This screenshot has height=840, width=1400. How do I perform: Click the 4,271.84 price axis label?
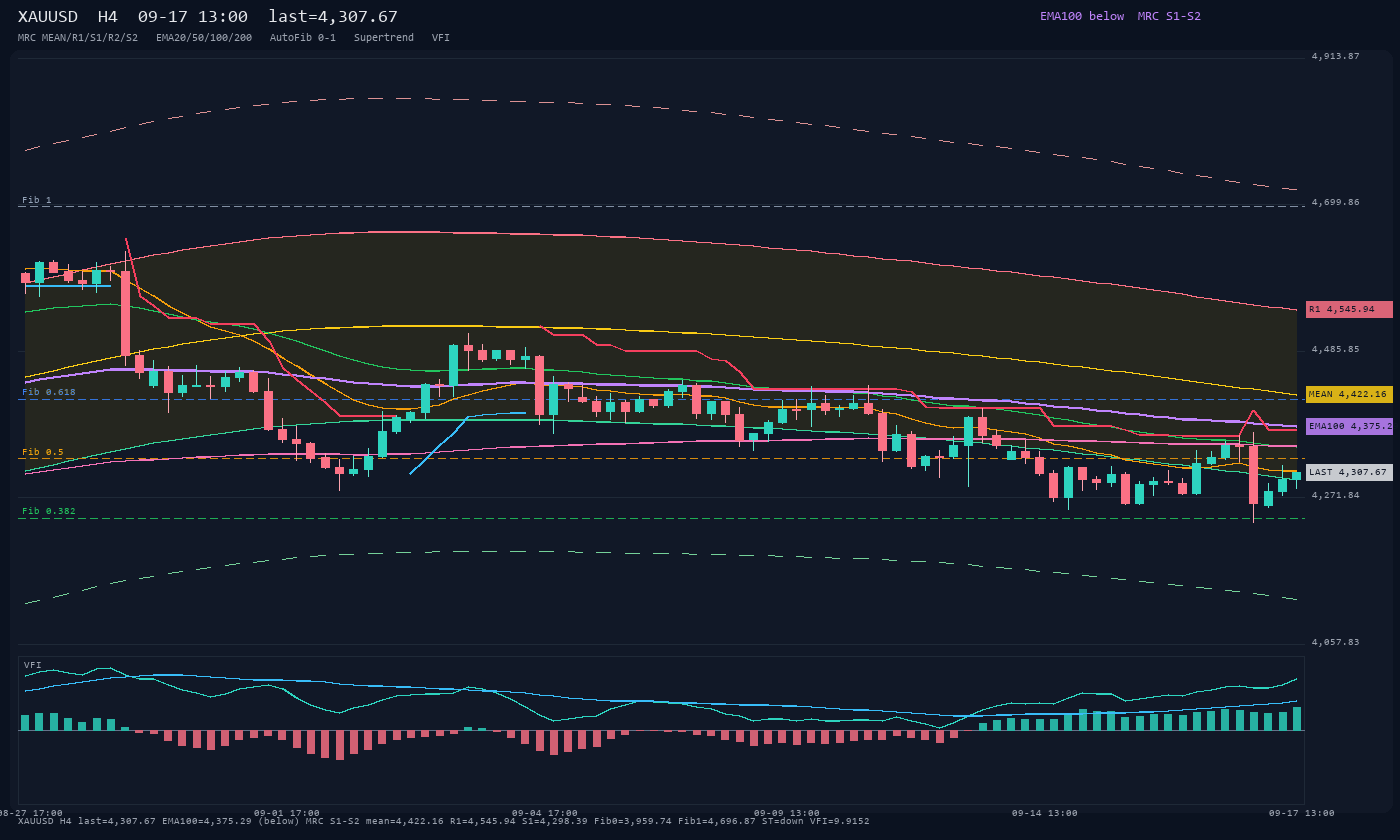[x=1336, y=495]
